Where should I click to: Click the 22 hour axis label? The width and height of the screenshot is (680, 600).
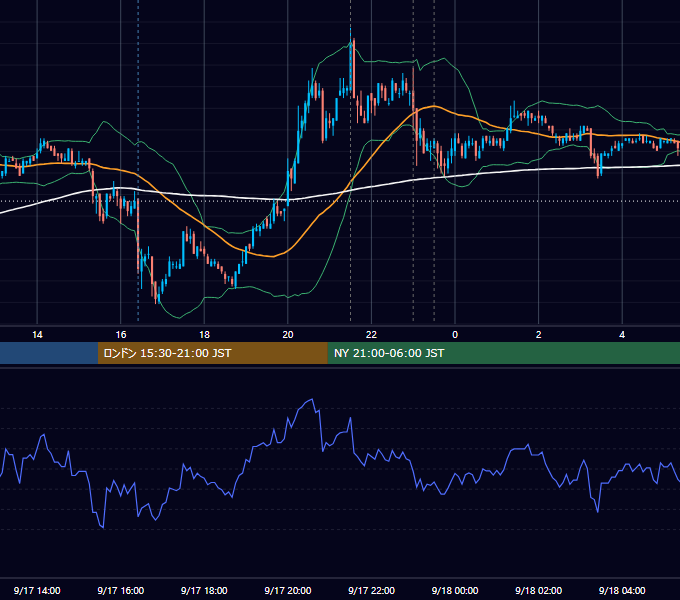371,335
